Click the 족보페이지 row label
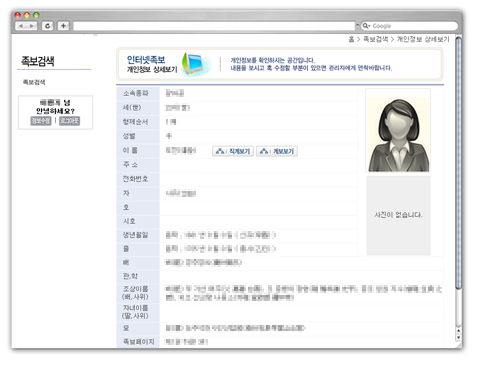Screen dimensions: 485x373 coord(139,342)
